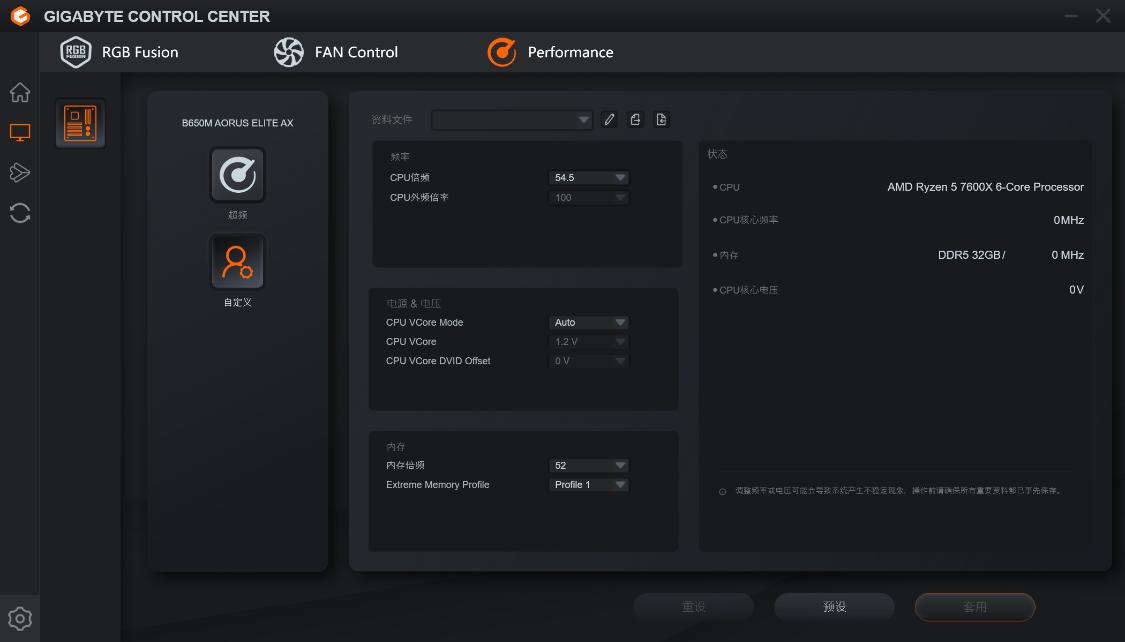
Task: Click the update/refresh icon in the sidebar
Action: tap(19, 212)
